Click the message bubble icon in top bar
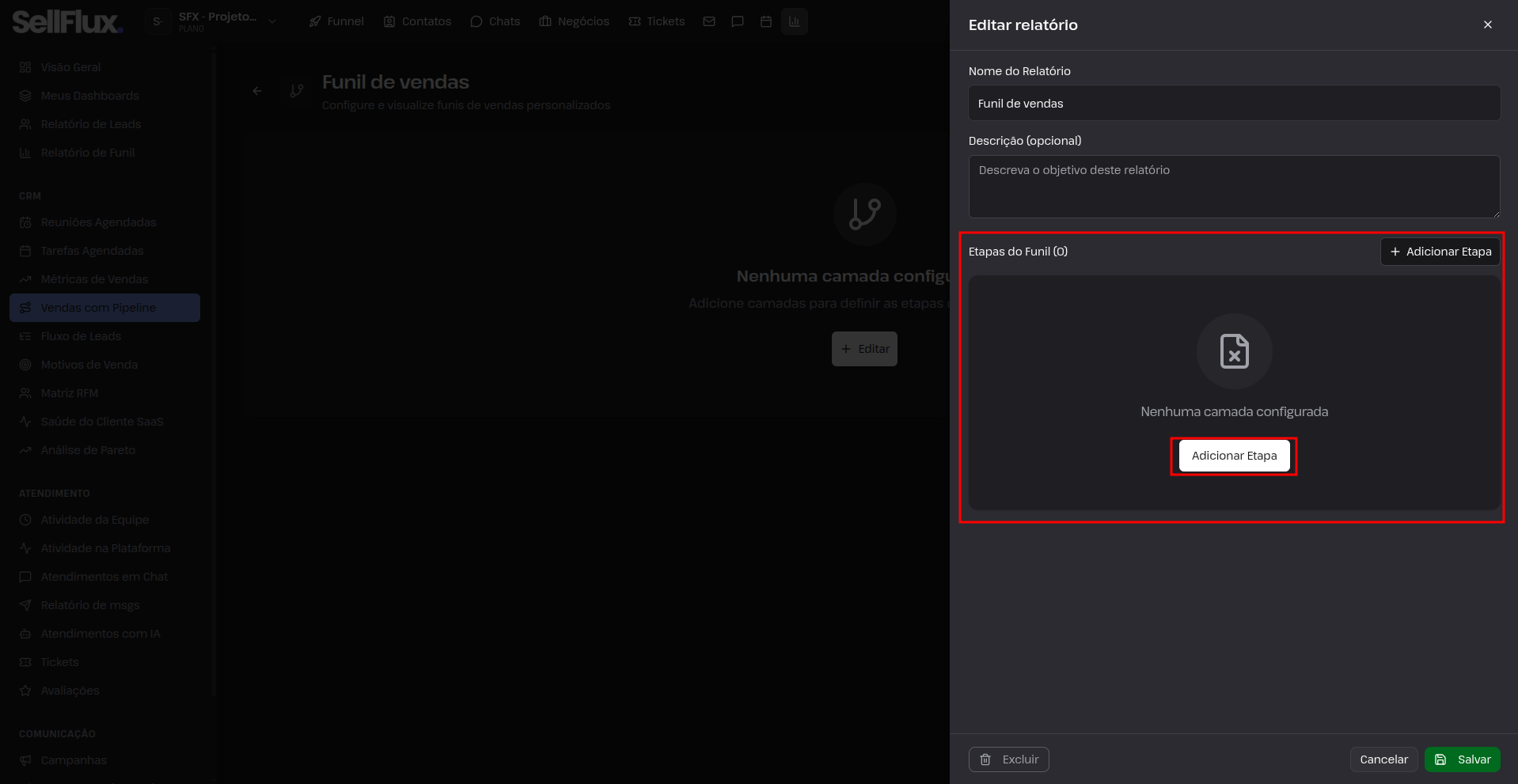 [x=738, y=21]
